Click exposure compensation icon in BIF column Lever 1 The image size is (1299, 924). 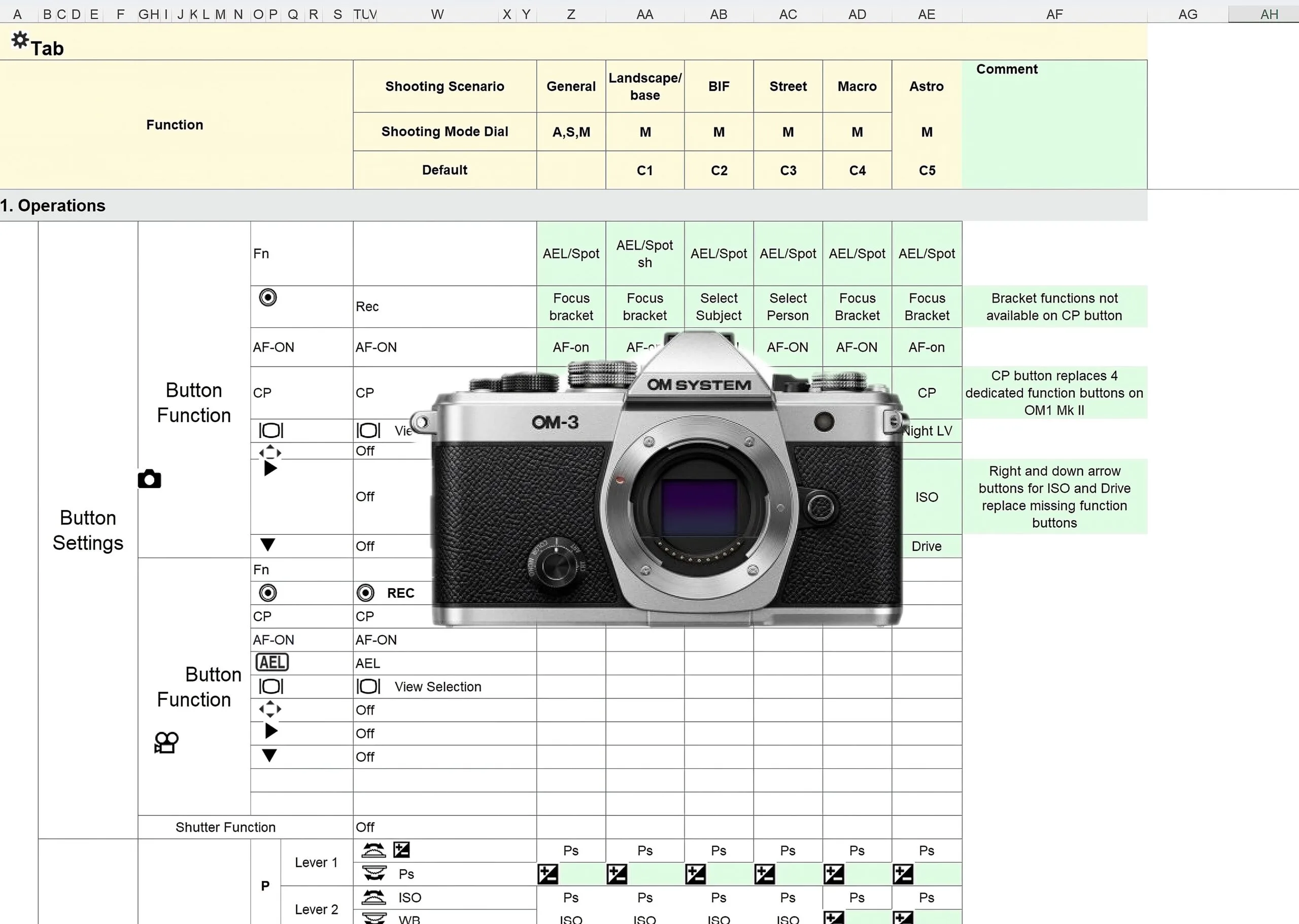696,874
